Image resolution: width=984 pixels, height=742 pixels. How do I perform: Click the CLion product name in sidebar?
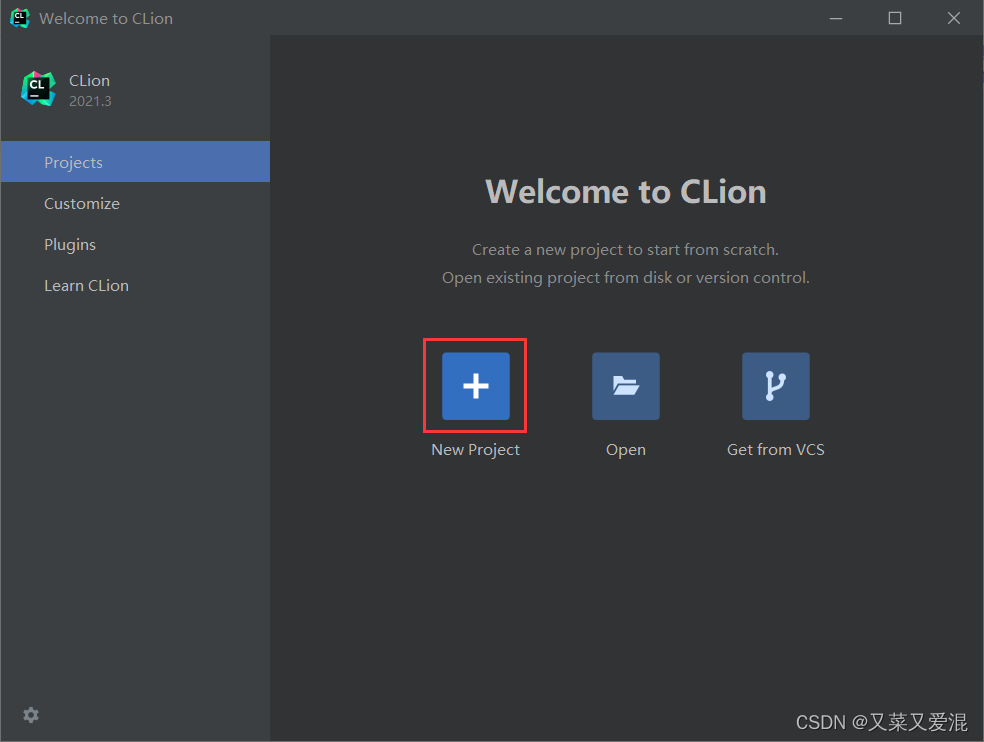(89, 81)
